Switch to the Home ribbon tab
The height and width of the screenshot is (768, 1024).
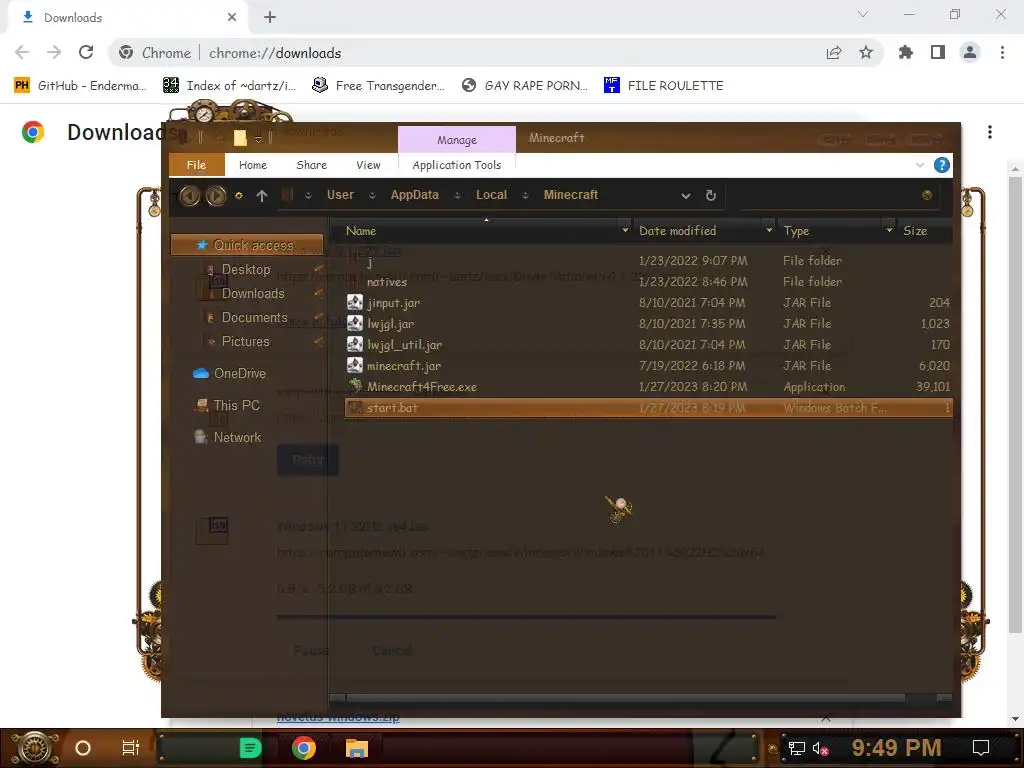point(253,165)
